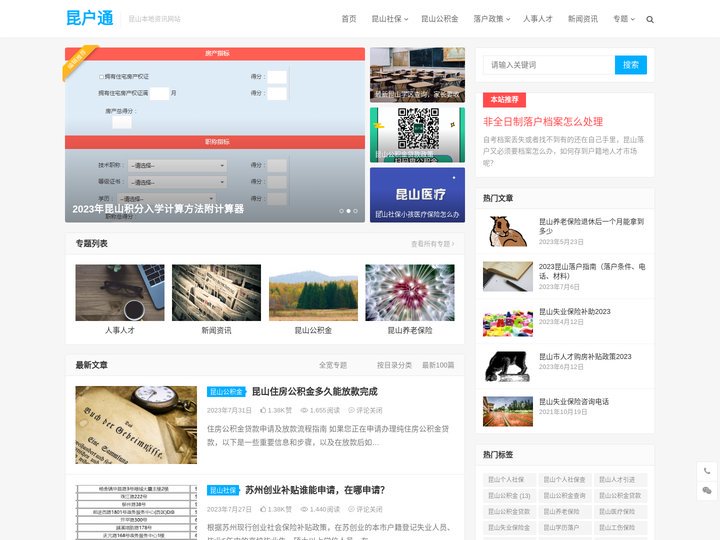This screenshot has width=720, height=540.
Task: Open the 人事人才 topic thumbnail with laptop
Action: (120, 292)
